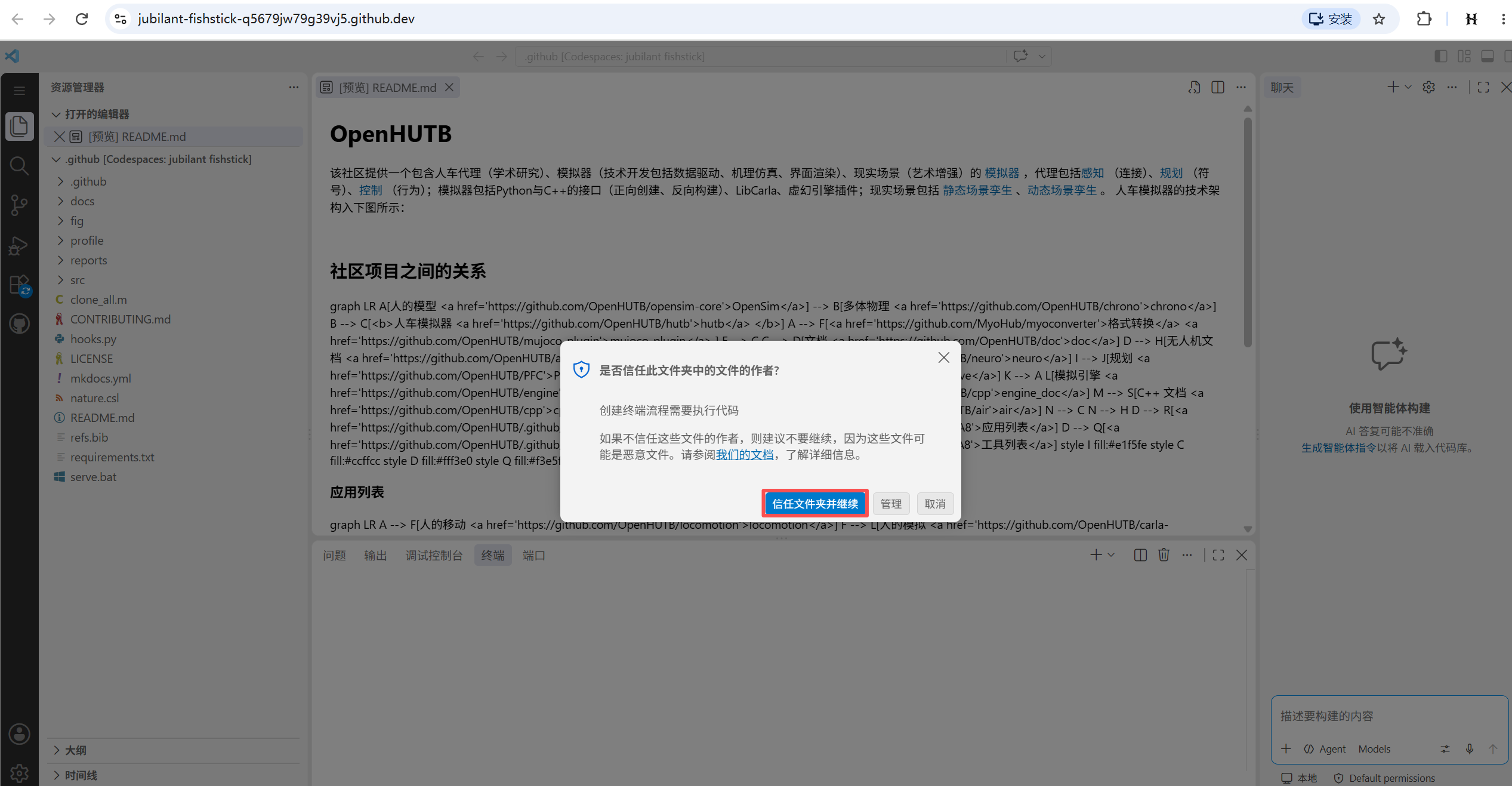Open chat settings gear icon

[1428, 88]
